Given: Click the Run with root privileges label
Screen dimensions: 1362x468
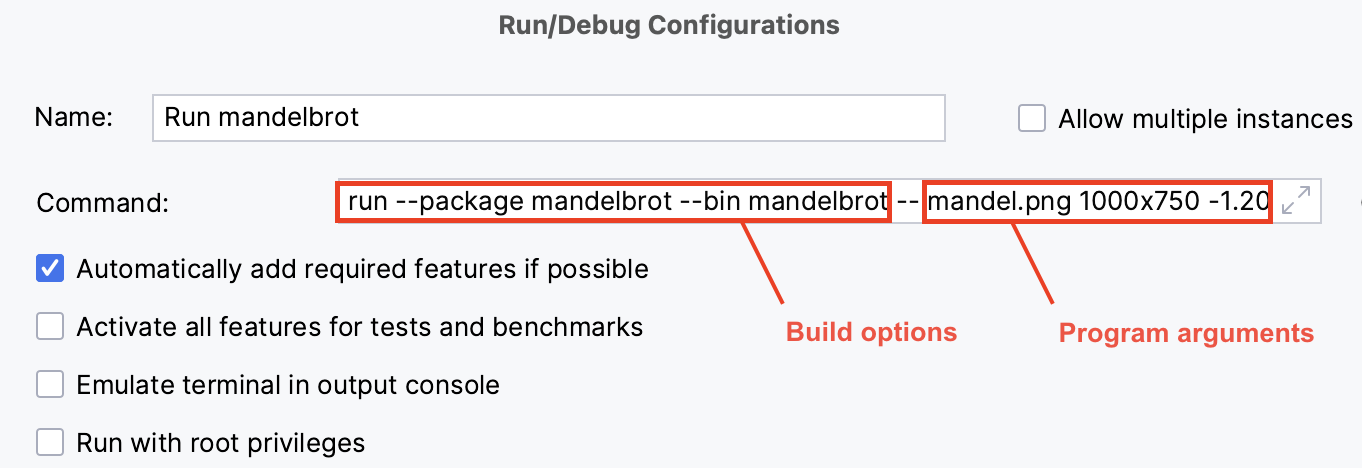Looking at the screenshot, I should coord(221,442).
